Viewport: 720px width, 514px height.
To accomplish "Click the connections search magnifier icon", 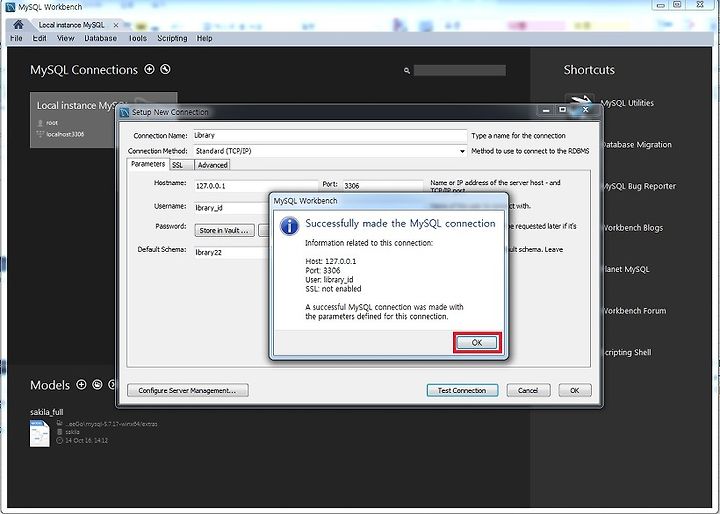I will tap(407, 71).
